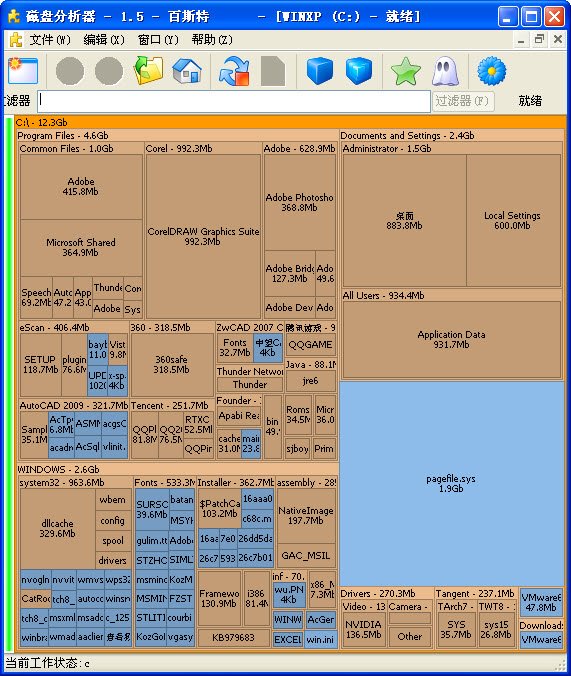Image resolution: width=571 pixels, height=676 pixels.
Task: Select the wbem folder block
Action: (x=113, y=500)
